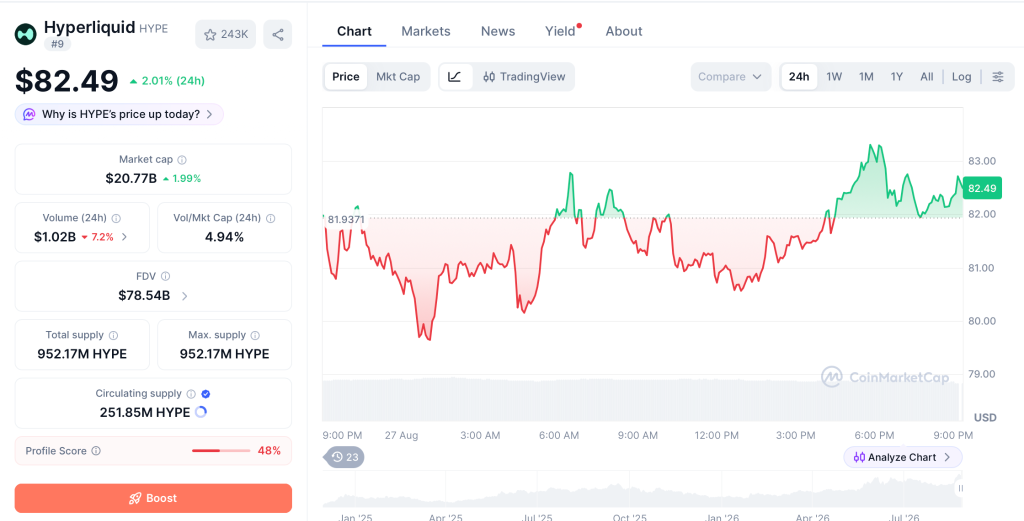Screen dimensions: 1024x521
Task: Toggle the chart to Mkt Cap view
Action: tap(398, 76)
